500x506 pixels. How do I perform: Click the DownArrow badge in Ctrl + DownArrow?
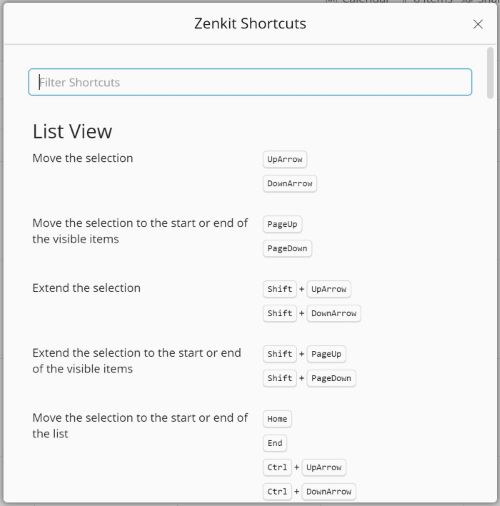(329, 492)
